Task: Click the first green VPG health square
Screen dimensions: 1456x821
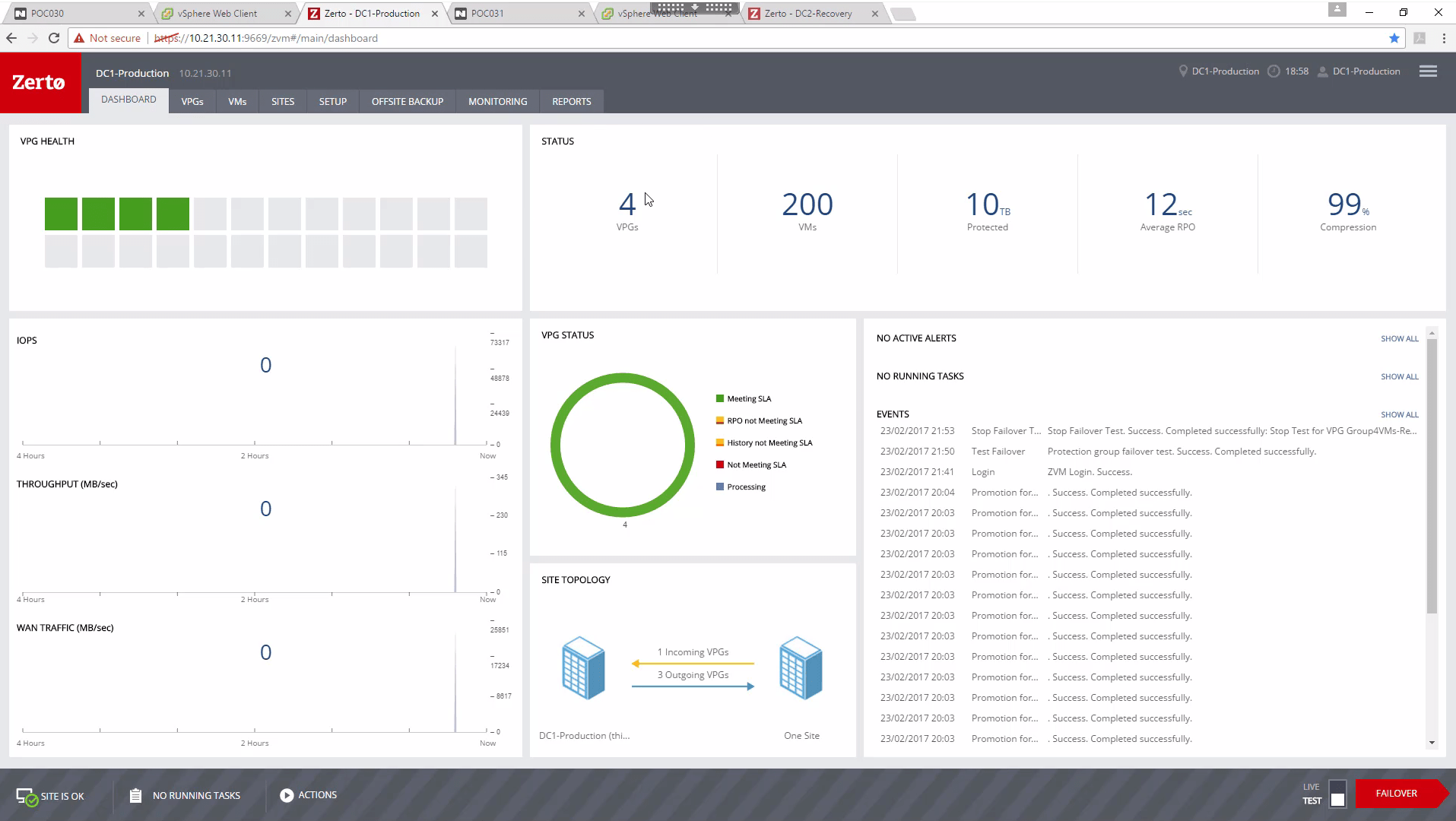Action: [x=61, y=214]
